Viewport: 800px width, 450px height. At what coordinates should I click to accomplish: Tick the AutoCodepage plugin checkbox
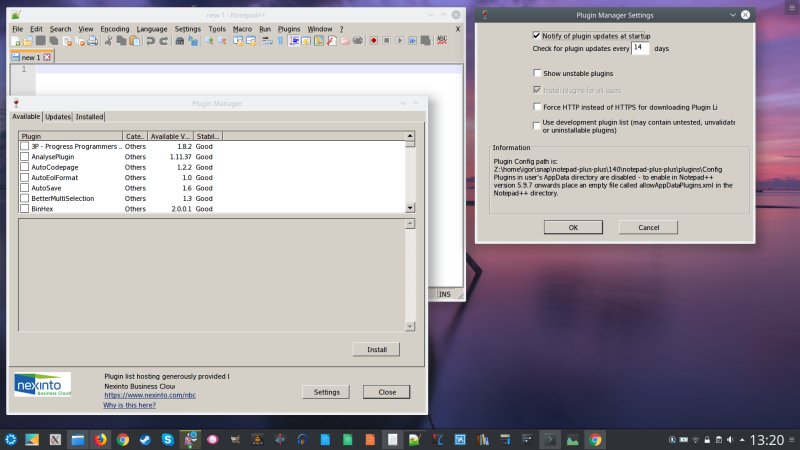(x=24, y=167)
